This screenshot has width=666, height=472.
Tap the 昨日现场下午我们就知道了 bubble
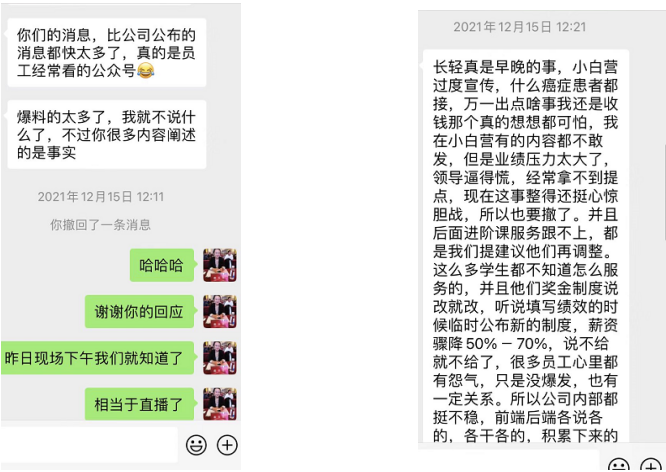click(x=97, y=358)
